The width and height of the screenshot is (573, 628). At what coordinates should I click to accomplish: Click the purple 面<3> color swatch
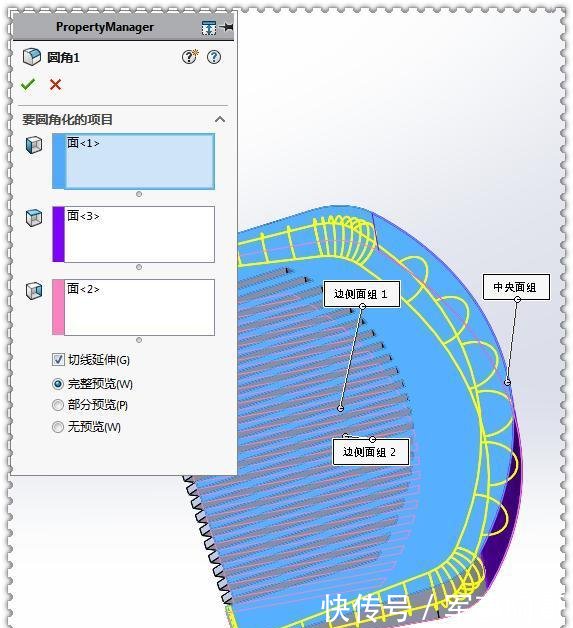coord(58,234)
